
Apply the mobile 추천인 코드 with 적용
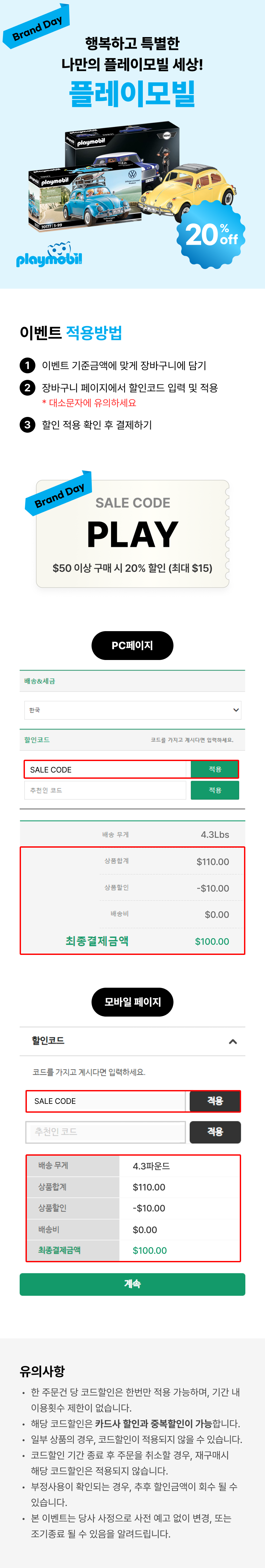click(215, 1132)
